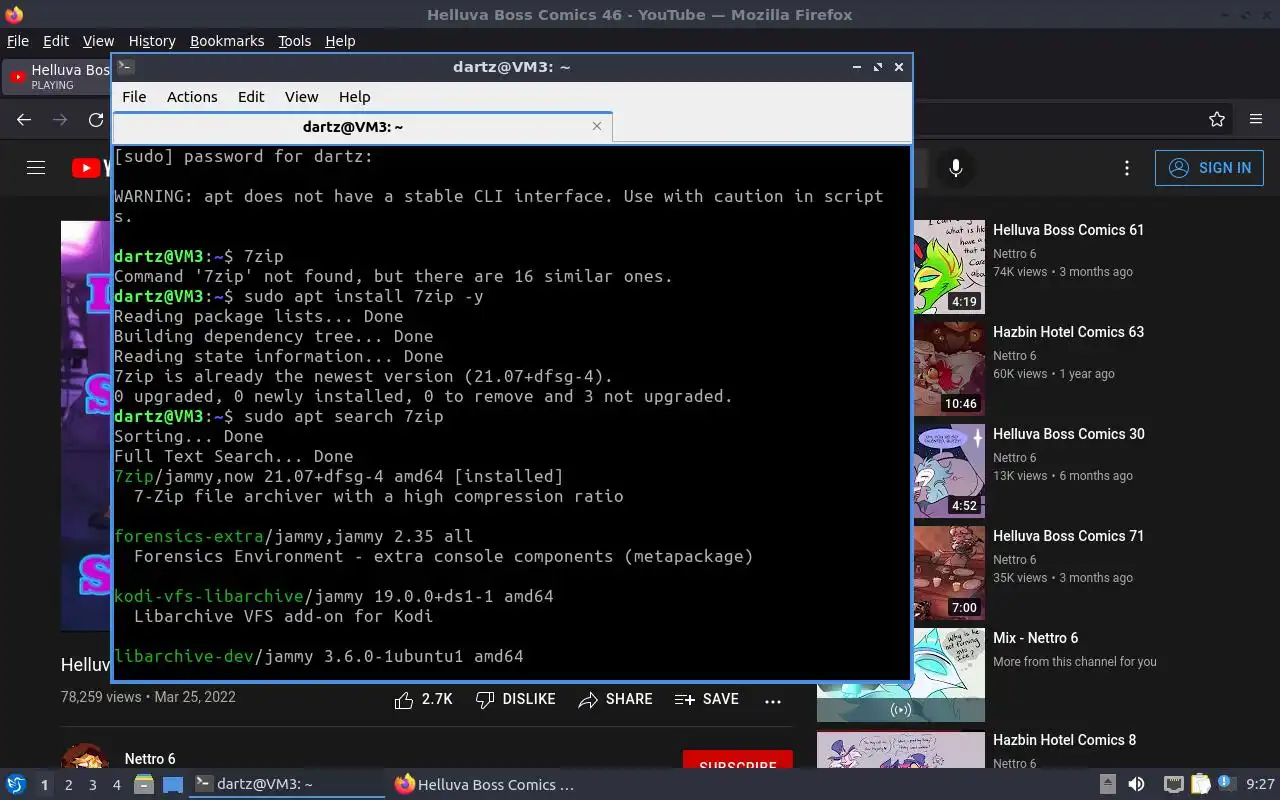Click the terminal icon in terminal title bar
1280x800 pixels.
[x=125, y=67]
